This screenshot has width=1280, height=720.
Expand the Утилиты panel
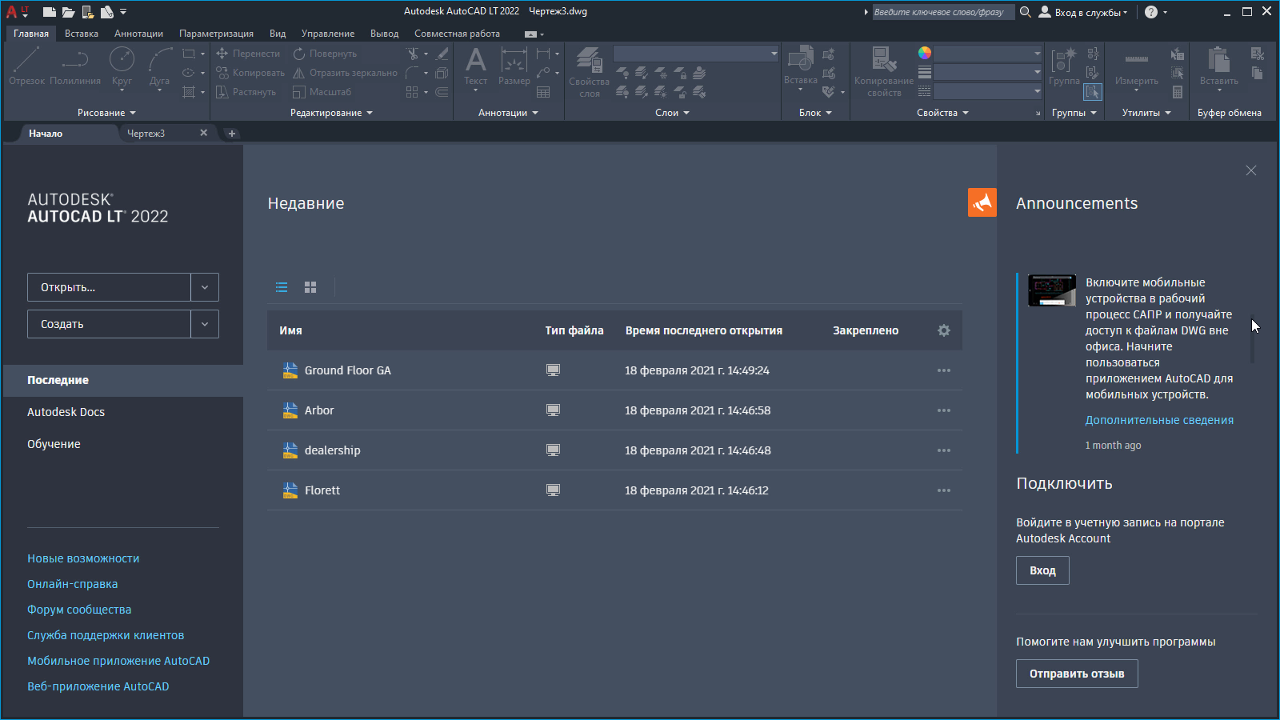pyautogui.click(x=1146, y=113)
